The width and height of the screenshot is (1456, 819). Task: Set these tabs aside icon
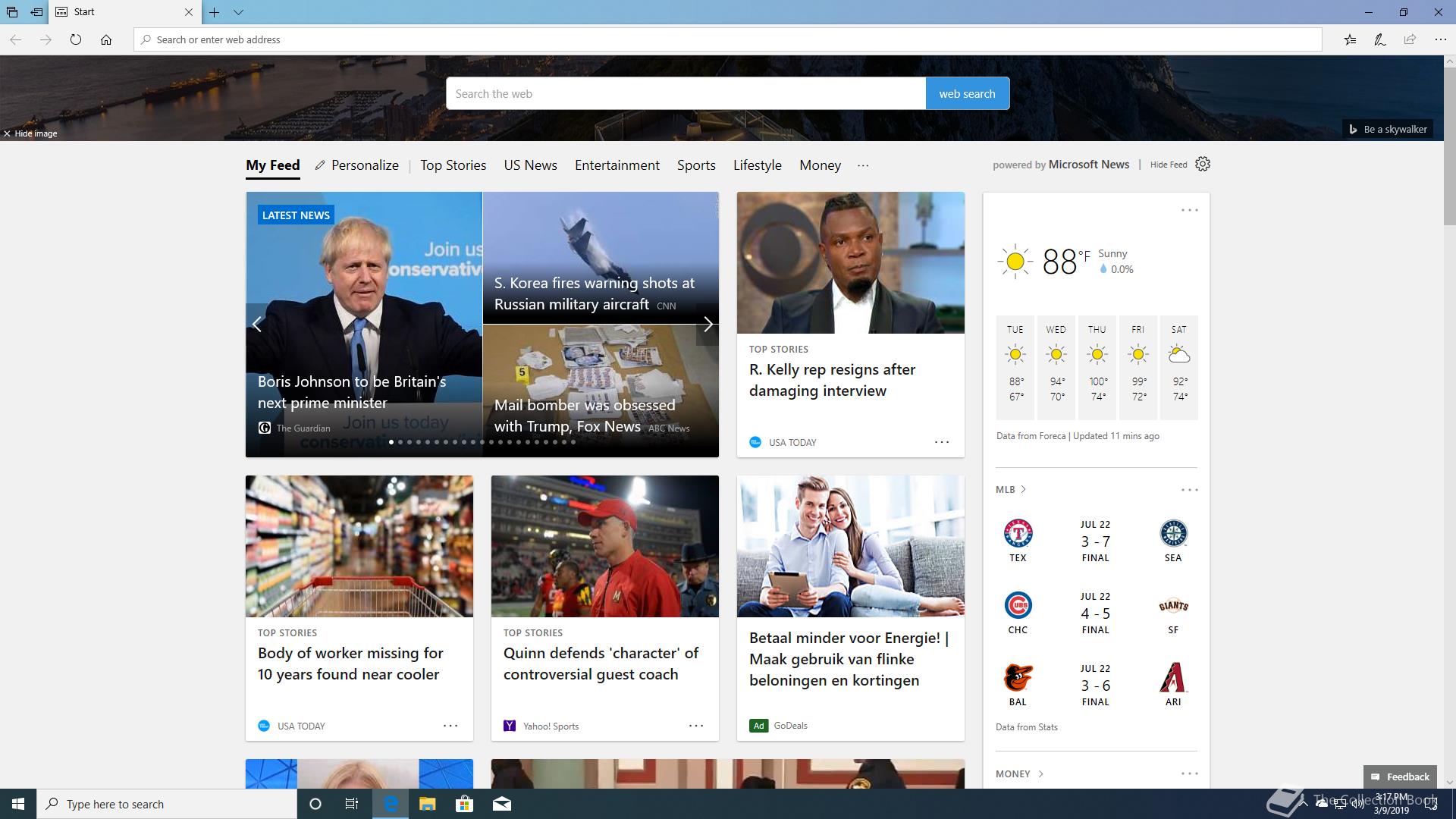(36, 12)
